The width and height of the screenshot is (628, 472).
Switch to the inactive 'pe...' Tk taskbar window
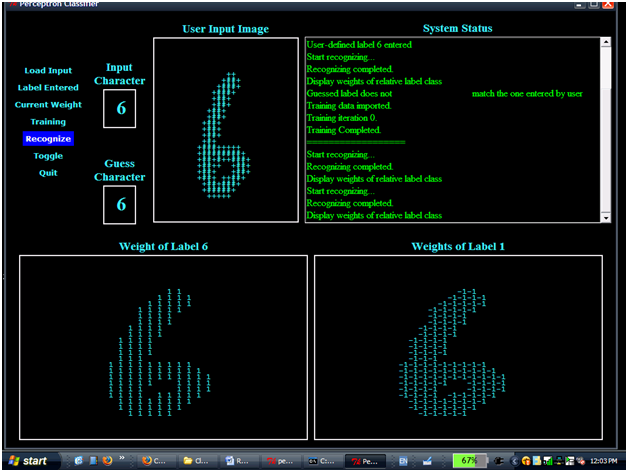(x=280, y=461)
